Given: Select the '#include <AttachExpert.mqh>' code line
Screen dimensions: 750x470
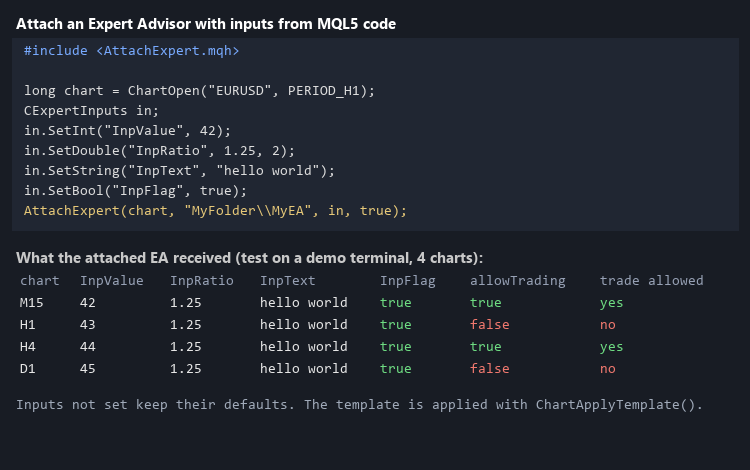Looking at the screenshot, I should (132, 51).
